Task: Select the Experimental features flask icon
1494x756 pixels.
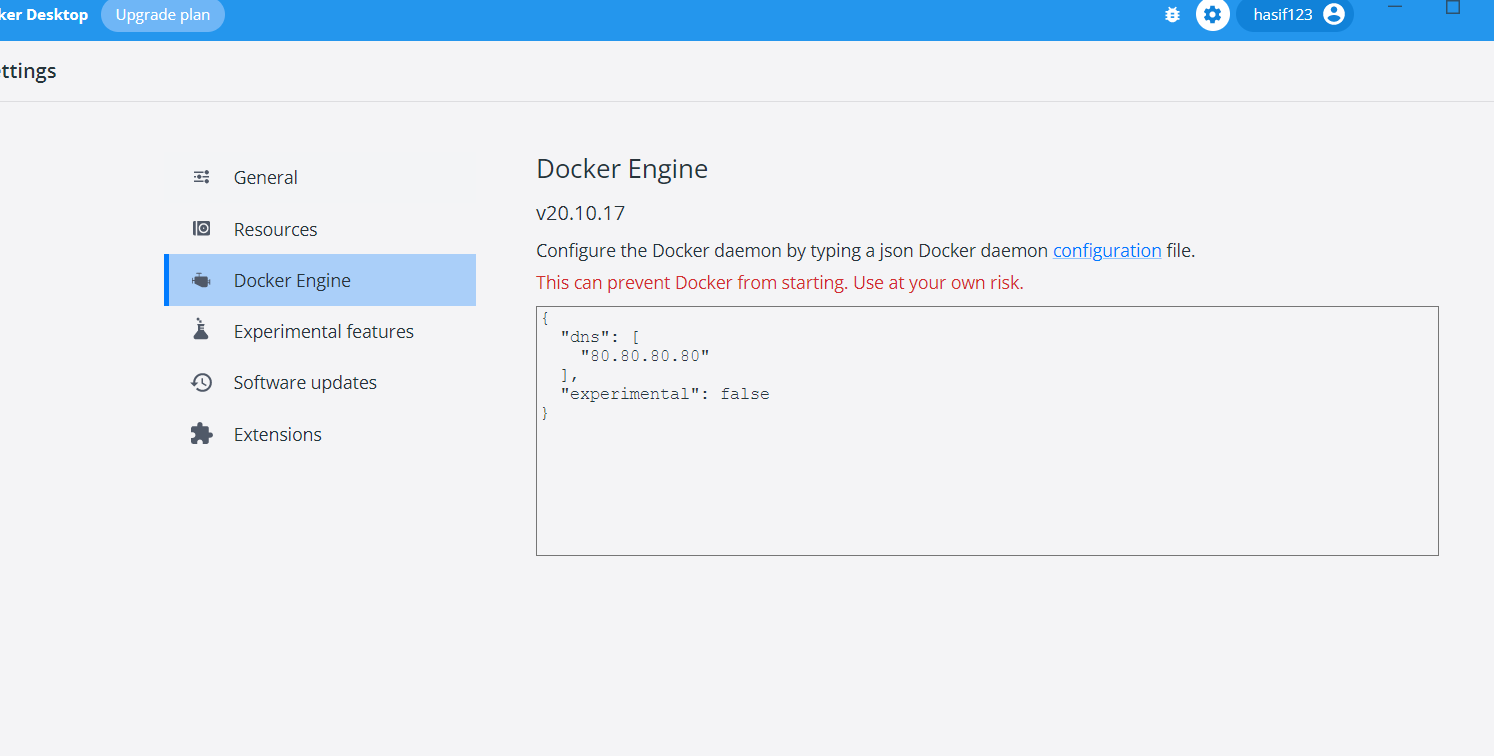Action: coord(201,330)
